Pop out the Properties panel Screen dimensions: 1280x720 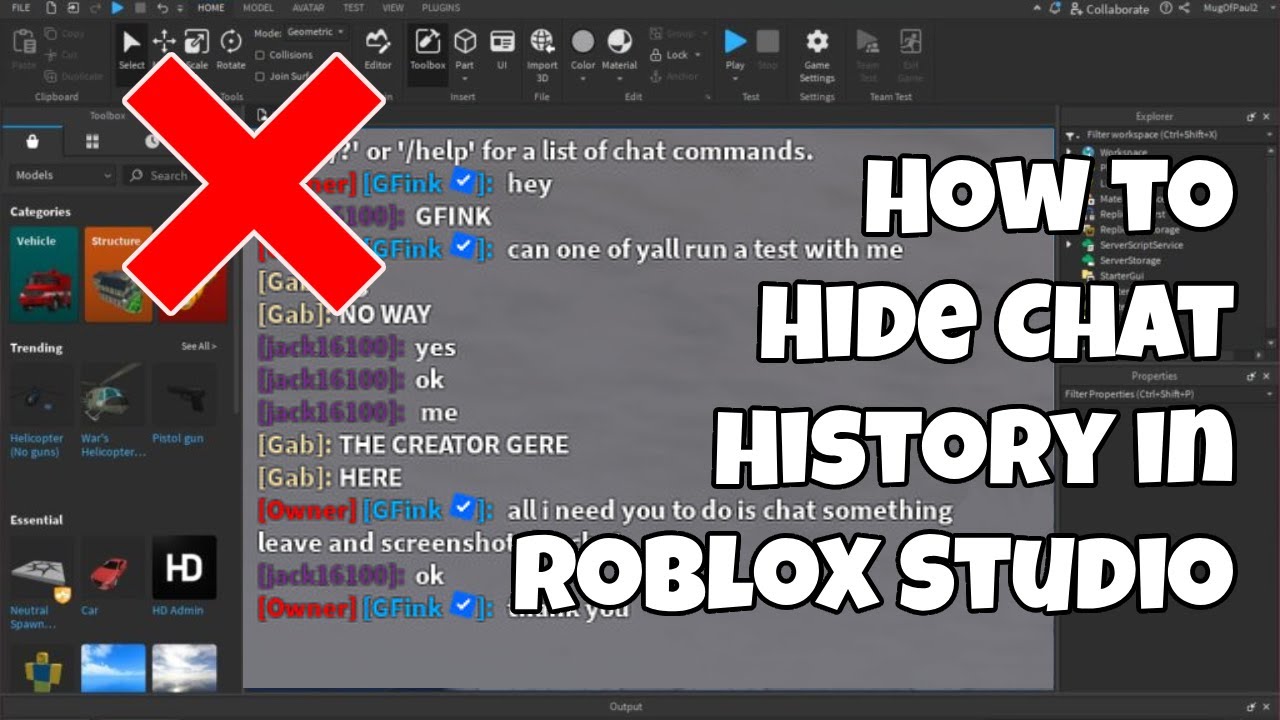coord(1251,376)
